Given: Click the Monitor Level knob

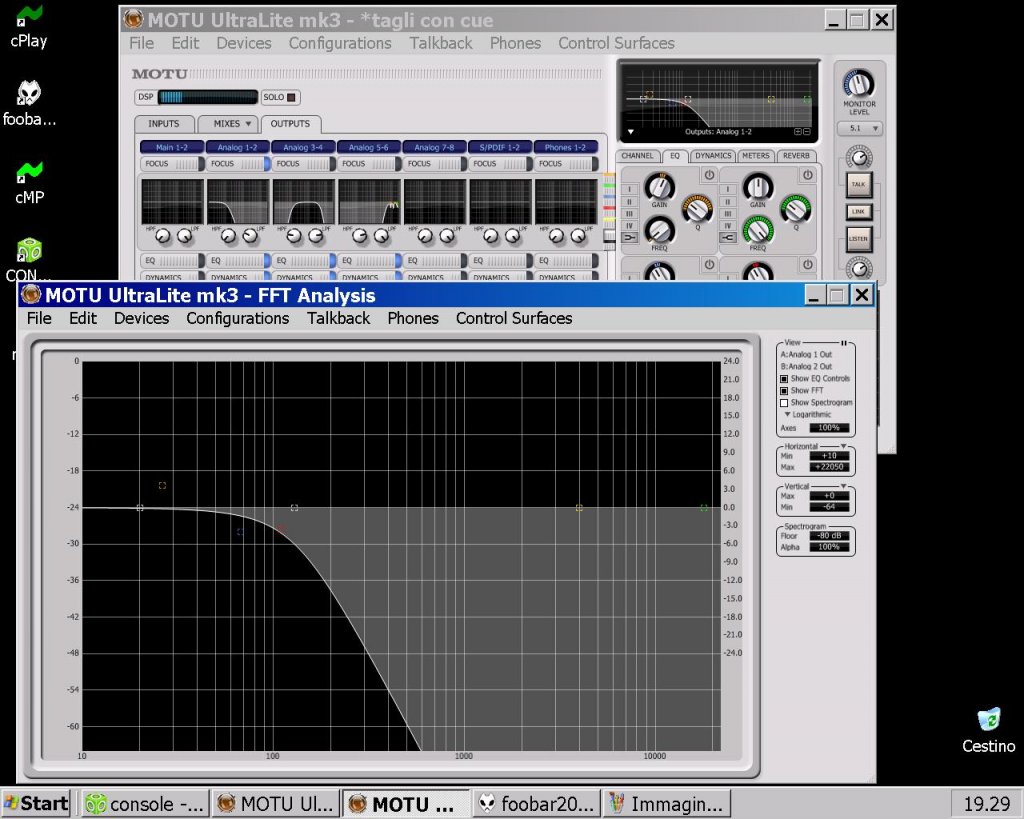Looking at the screenshot, I should coord(859,84).
